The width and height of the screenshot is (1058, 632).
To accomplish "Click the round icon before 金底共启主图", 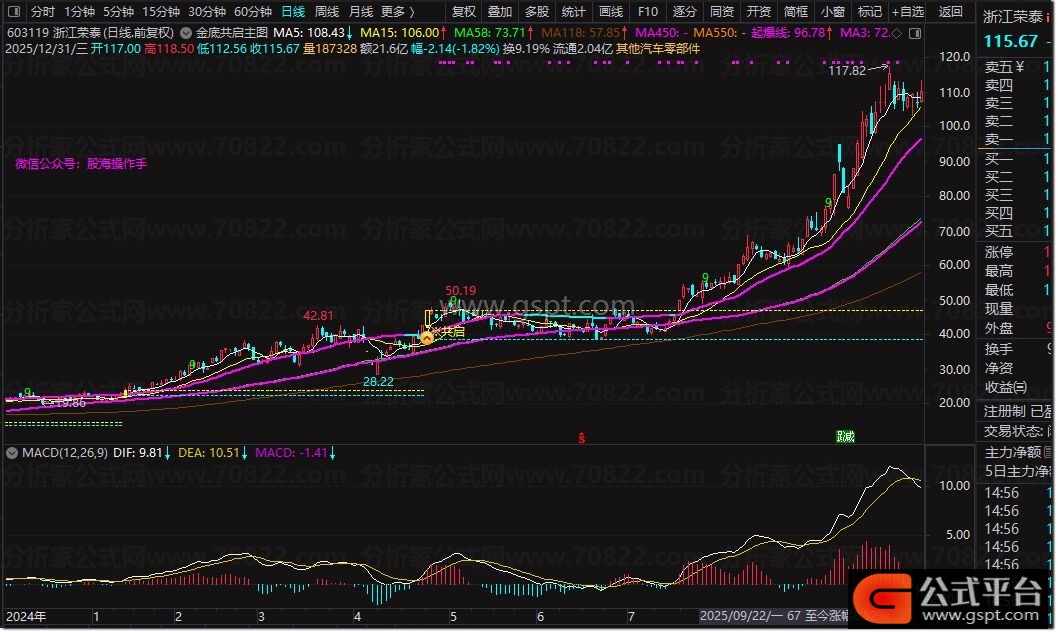I will coord(186,33).
